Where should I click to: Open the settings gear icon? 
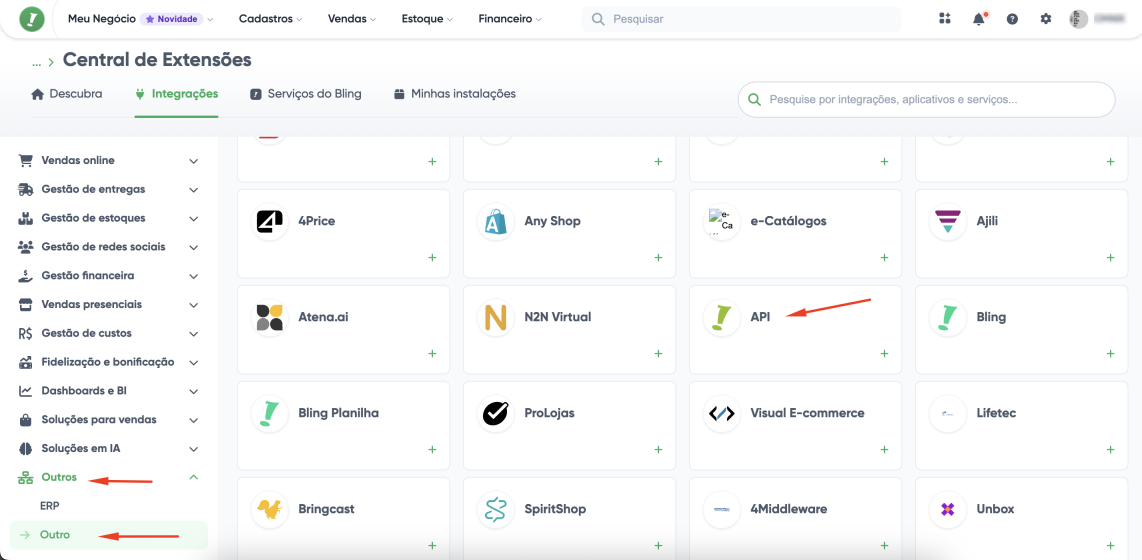[1046, 19]
